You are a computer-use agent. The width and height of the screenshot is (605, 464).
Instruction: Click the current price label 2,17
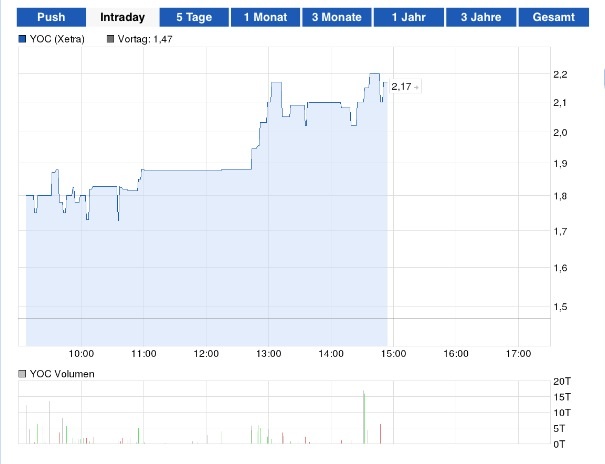click(x=401, y=87)
